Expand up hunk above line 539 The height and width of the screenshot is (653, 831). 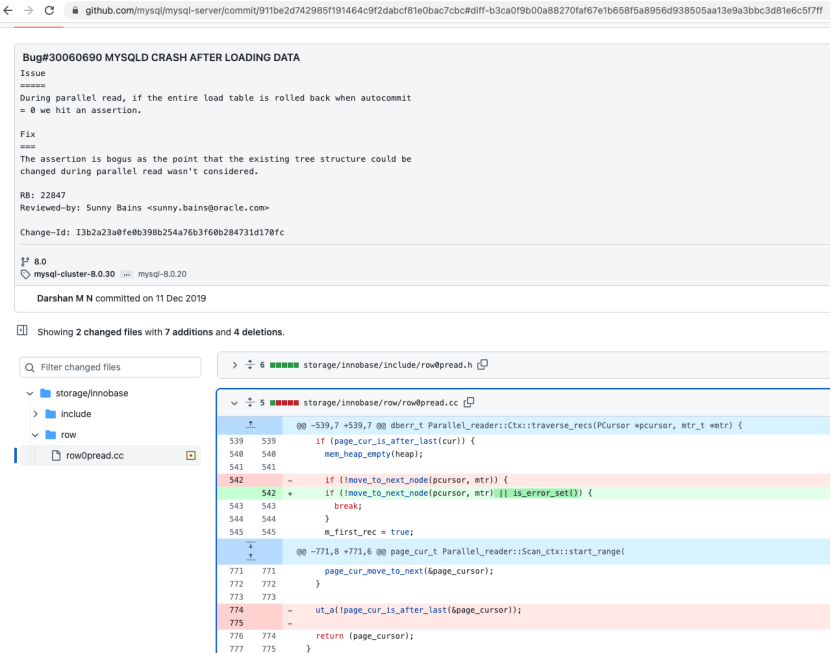tap(251, 425)
